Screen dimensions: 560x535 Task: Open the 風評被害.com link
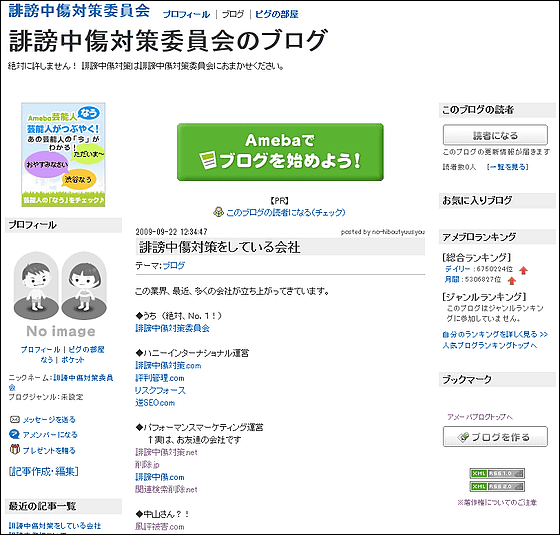click(160, 526)
